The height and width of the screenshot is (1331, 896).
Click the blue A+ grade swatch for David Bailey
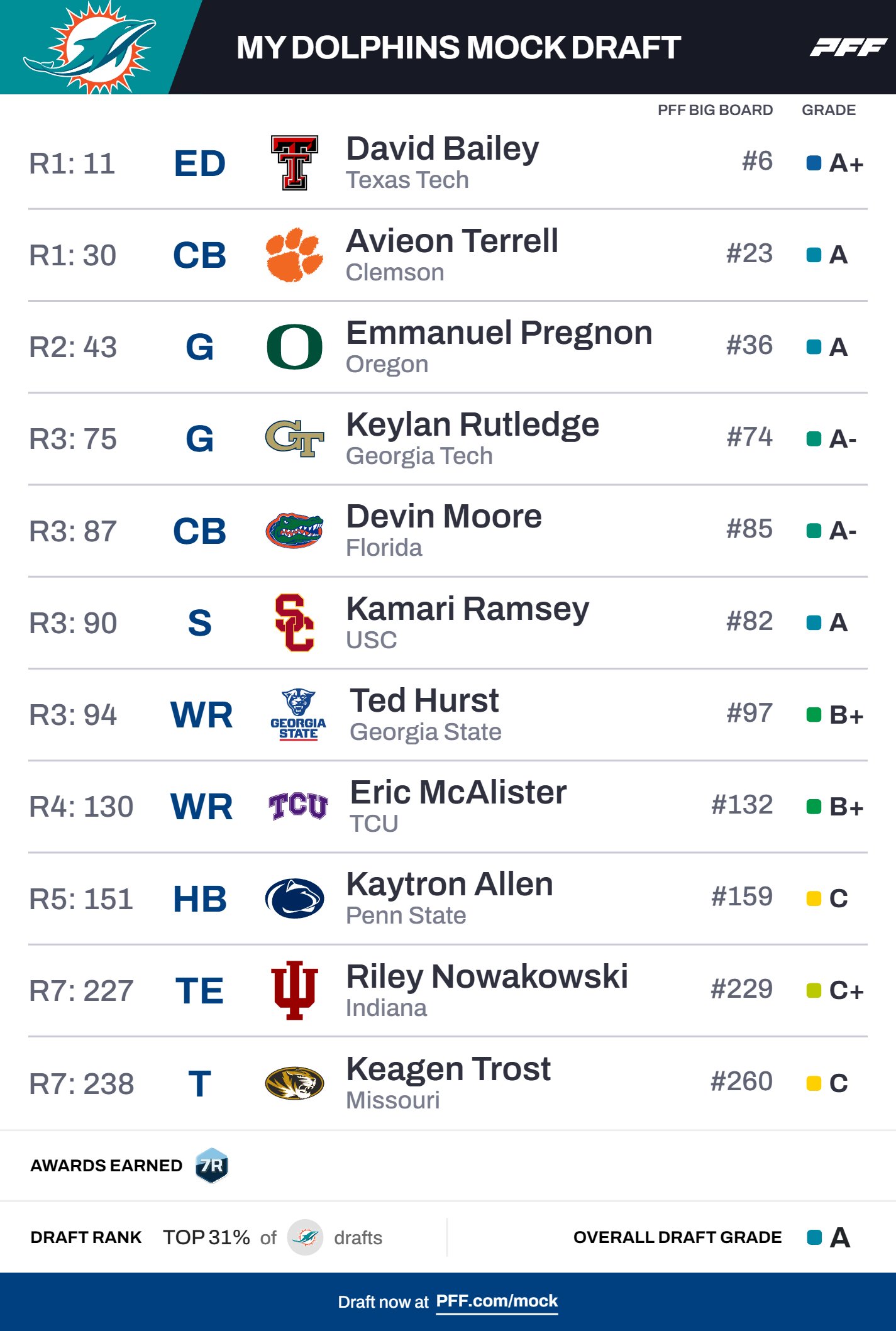814,163
